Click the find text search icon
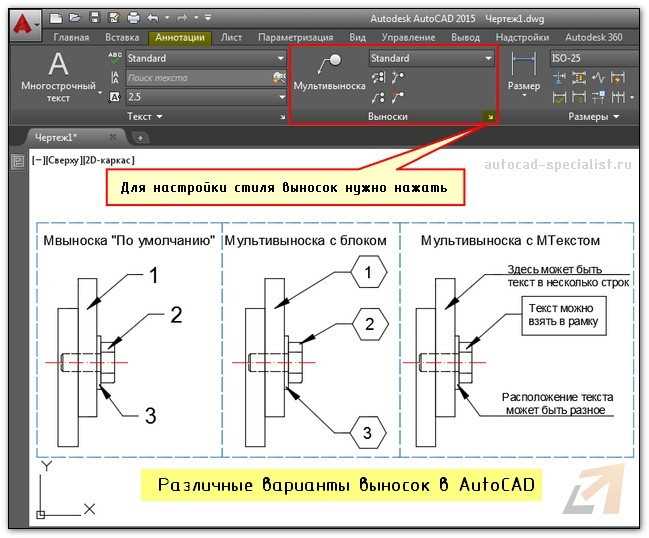Screen dimensions: 649x538 coord(279,77)
